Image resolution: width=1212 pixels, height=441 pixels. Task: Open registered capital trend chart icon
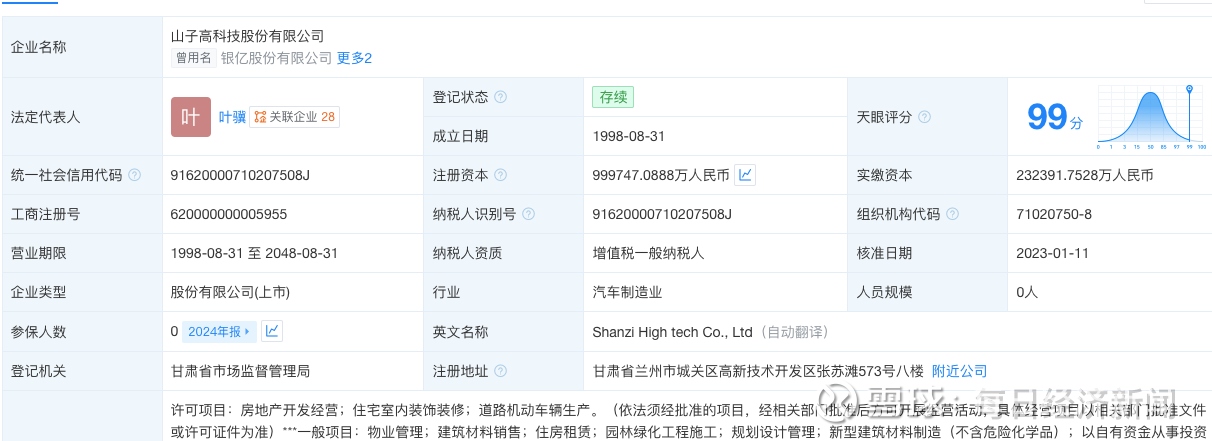pyautogui.click(x=746, y=175)
